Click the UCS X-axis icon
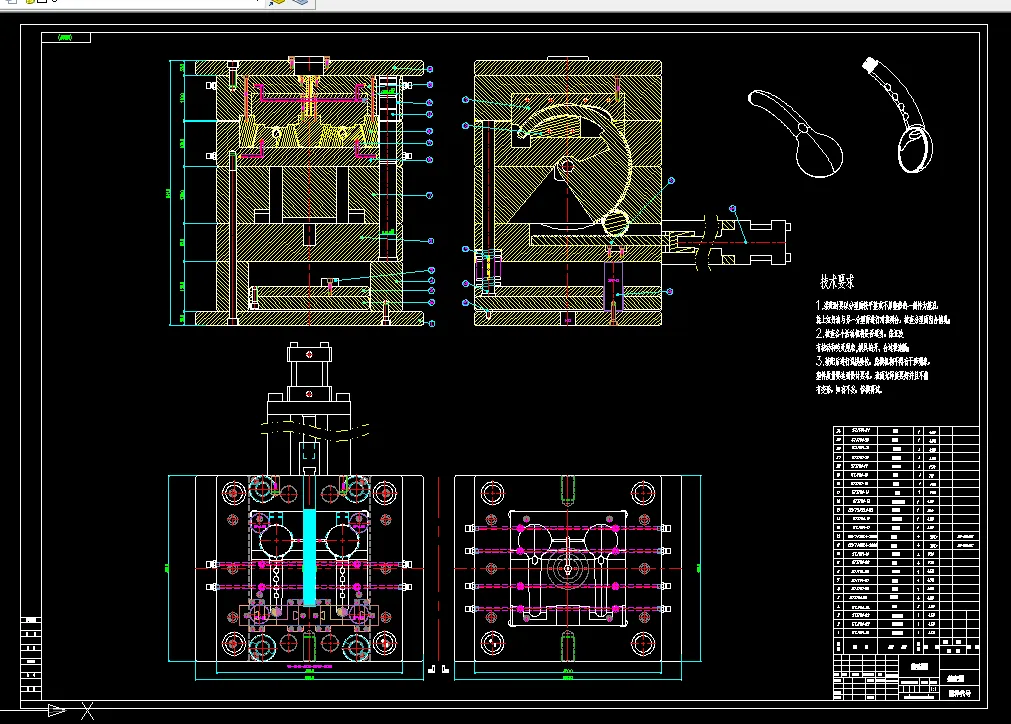Viewport: 1011px width, 724px height. pos(88,711)
